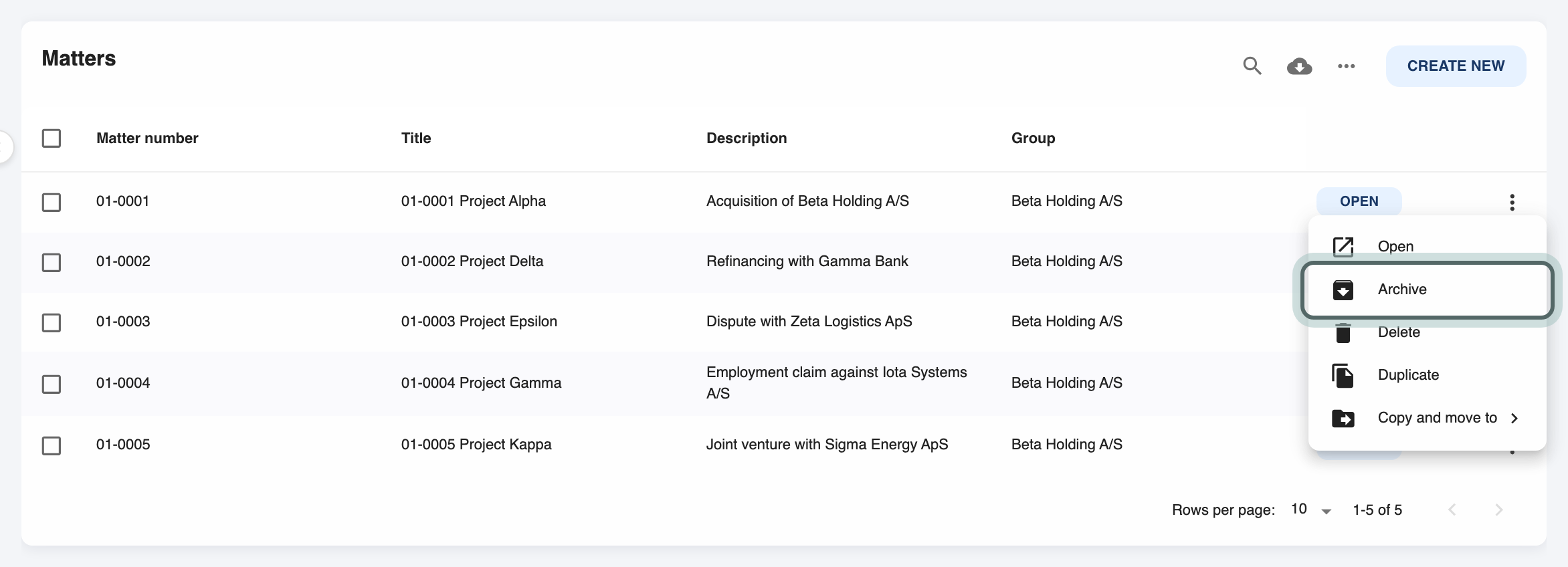Open the Rows per page dropdown
This screenshot has height=567, width=1568.
pyautogui.click(x=1311, y=509)
